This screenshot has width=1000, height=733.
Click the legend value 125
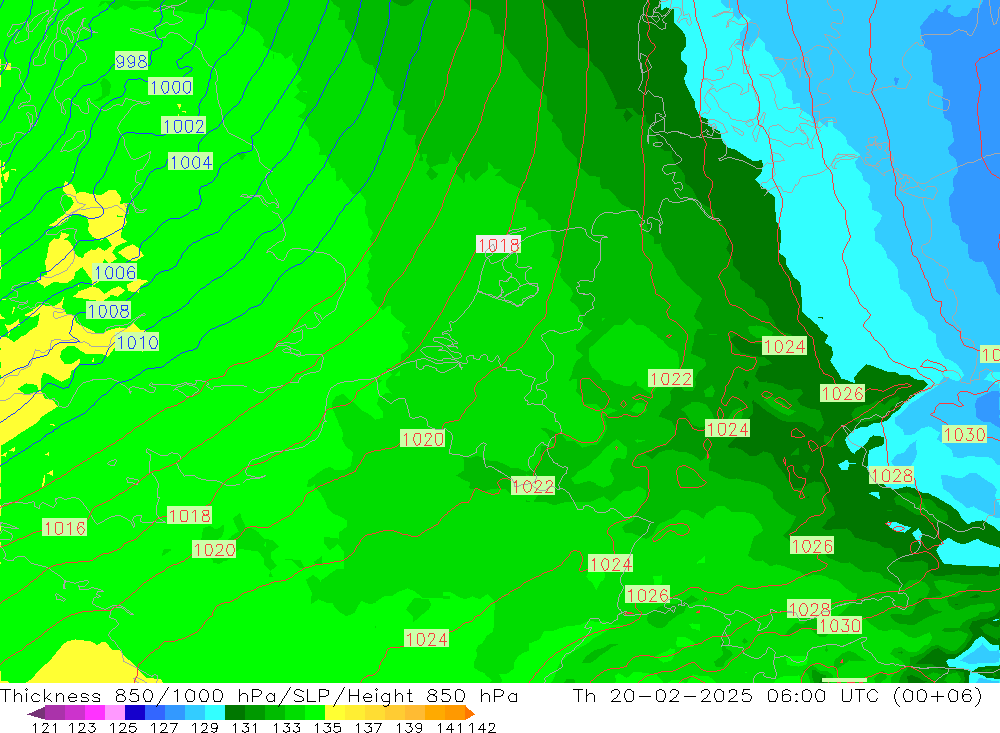point(123,727)
